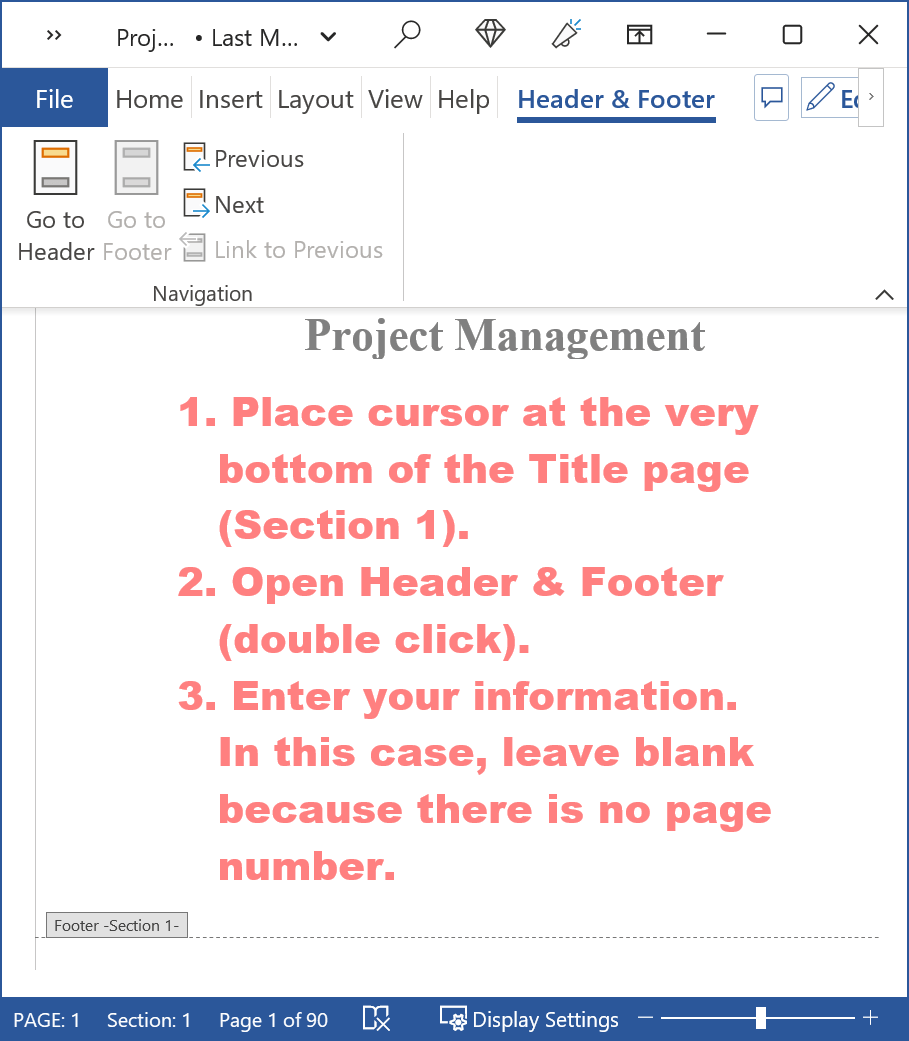The height and width of the screenshot is (1041, 909).
Task: Click the Project Management title text
Action: [x=505, y=335]
